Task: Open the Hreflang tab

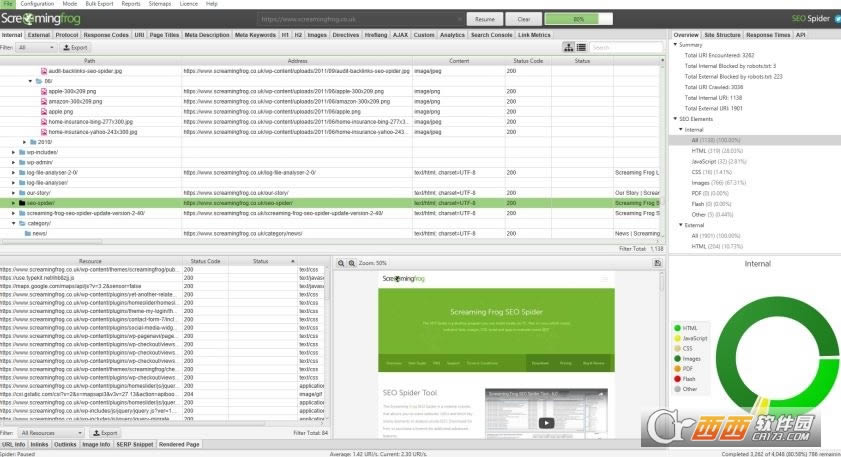Action: (375, 35)
